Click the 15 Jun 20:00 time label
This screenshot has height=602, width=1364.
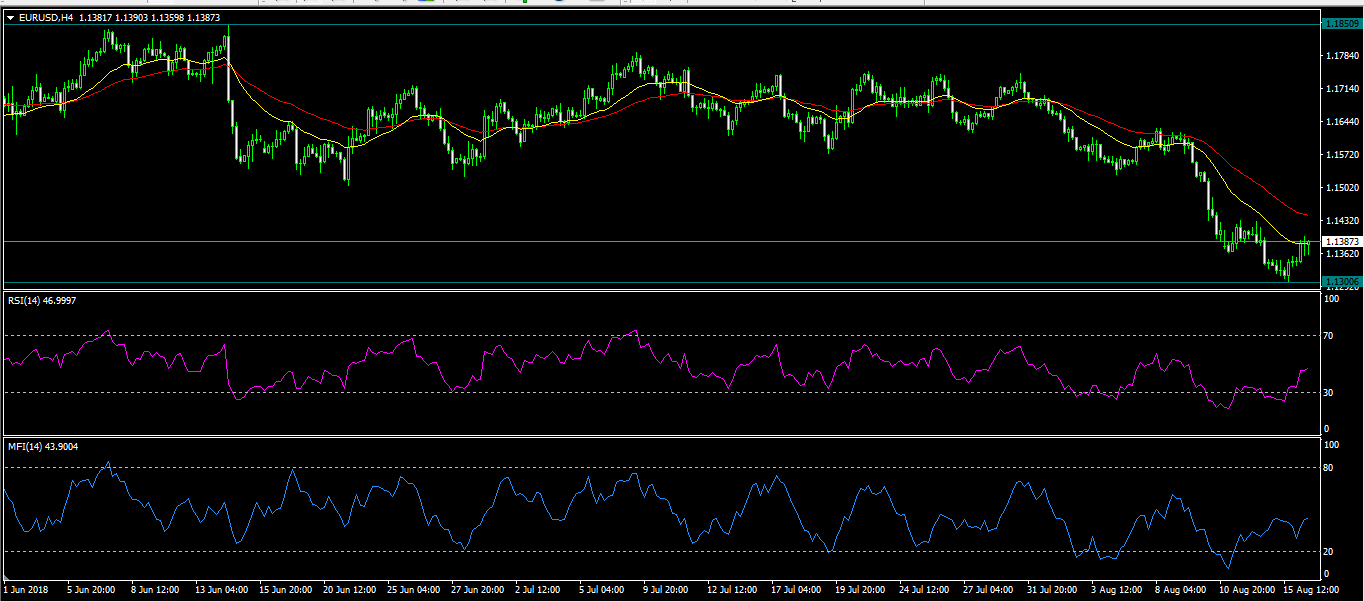pyautogui.click(x=286, y=590)
